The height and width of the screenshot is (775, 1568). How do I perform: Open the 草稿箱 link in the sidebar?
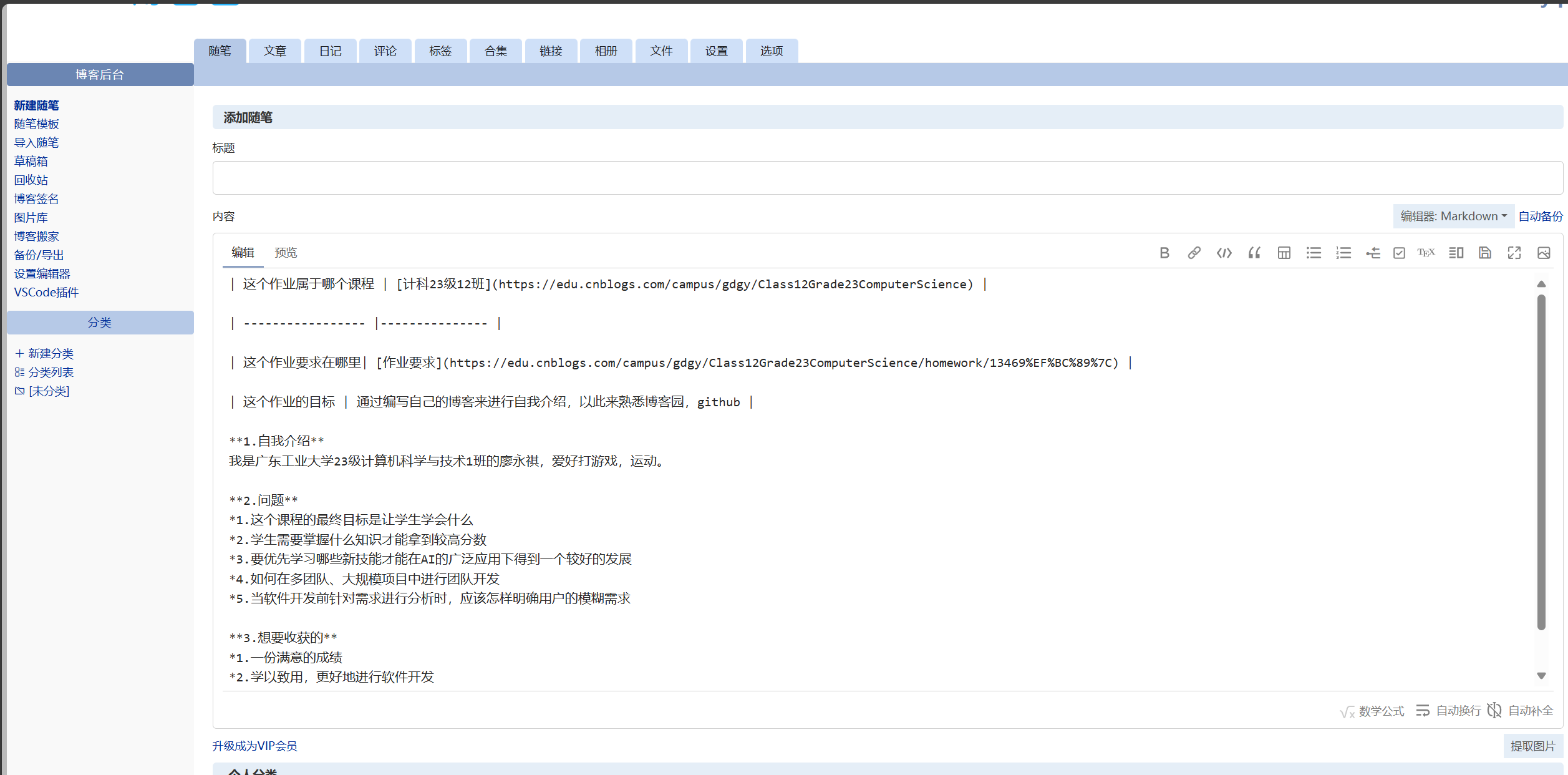[x=31, y=162]
